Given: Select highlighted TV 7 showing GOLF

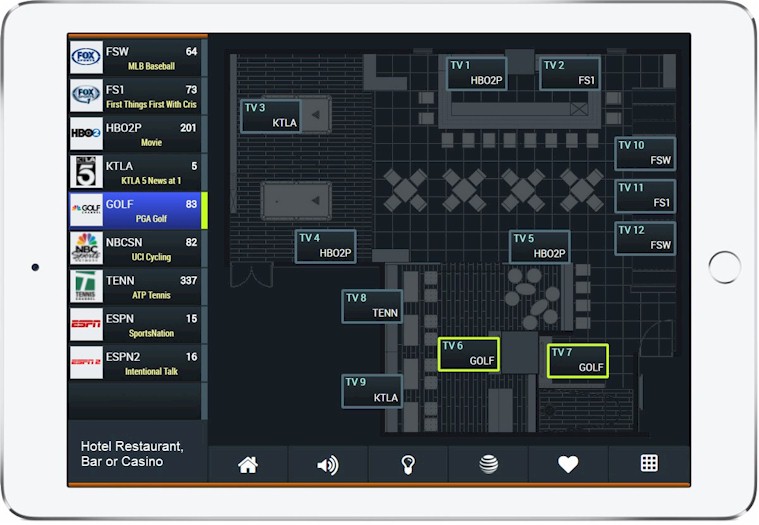Looking at the screenshot, I should click(577, 360).
